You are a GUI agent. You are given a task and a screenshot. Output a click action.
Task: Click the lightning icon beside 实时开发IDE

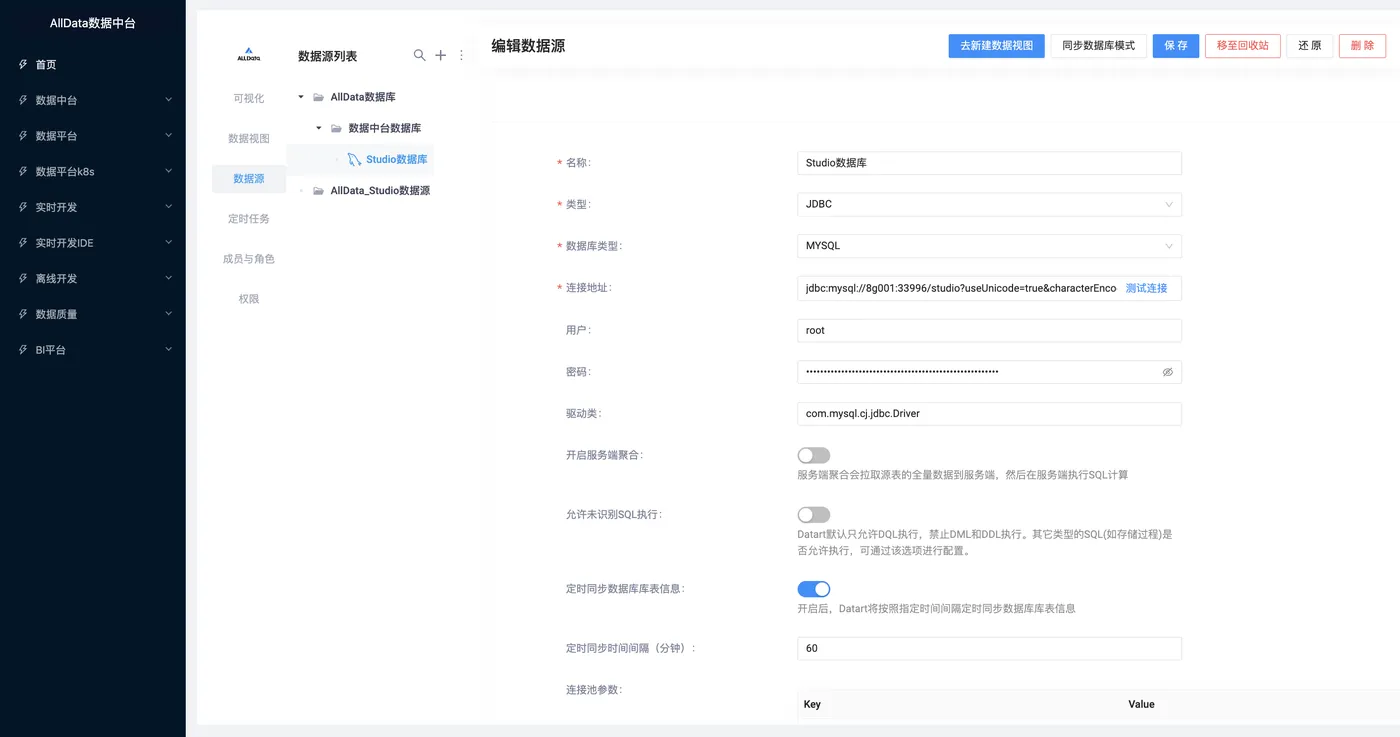[23, 243]
